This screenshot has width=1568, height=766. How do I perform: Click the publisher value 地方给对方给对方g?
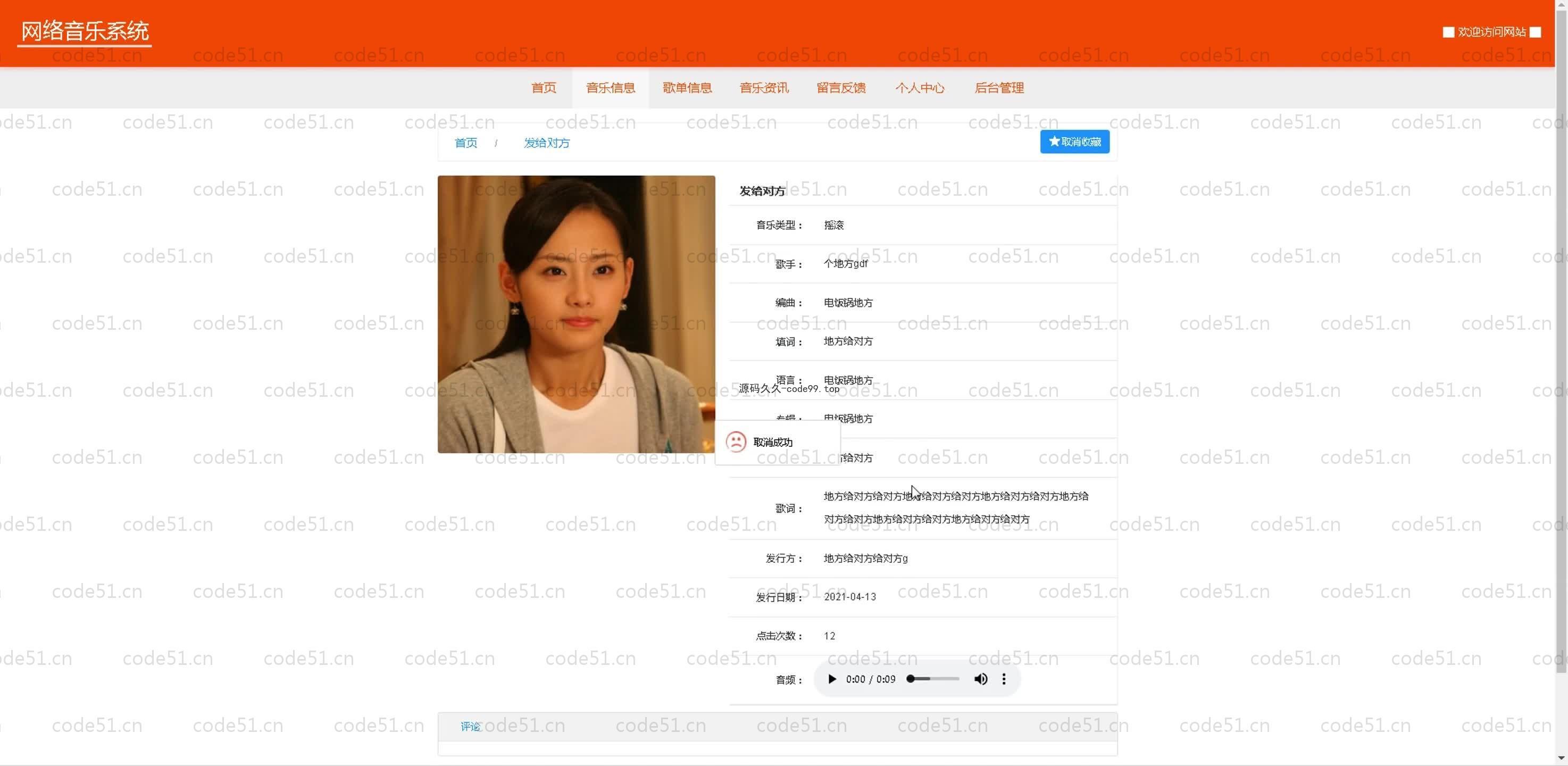[x=865, y=559]
